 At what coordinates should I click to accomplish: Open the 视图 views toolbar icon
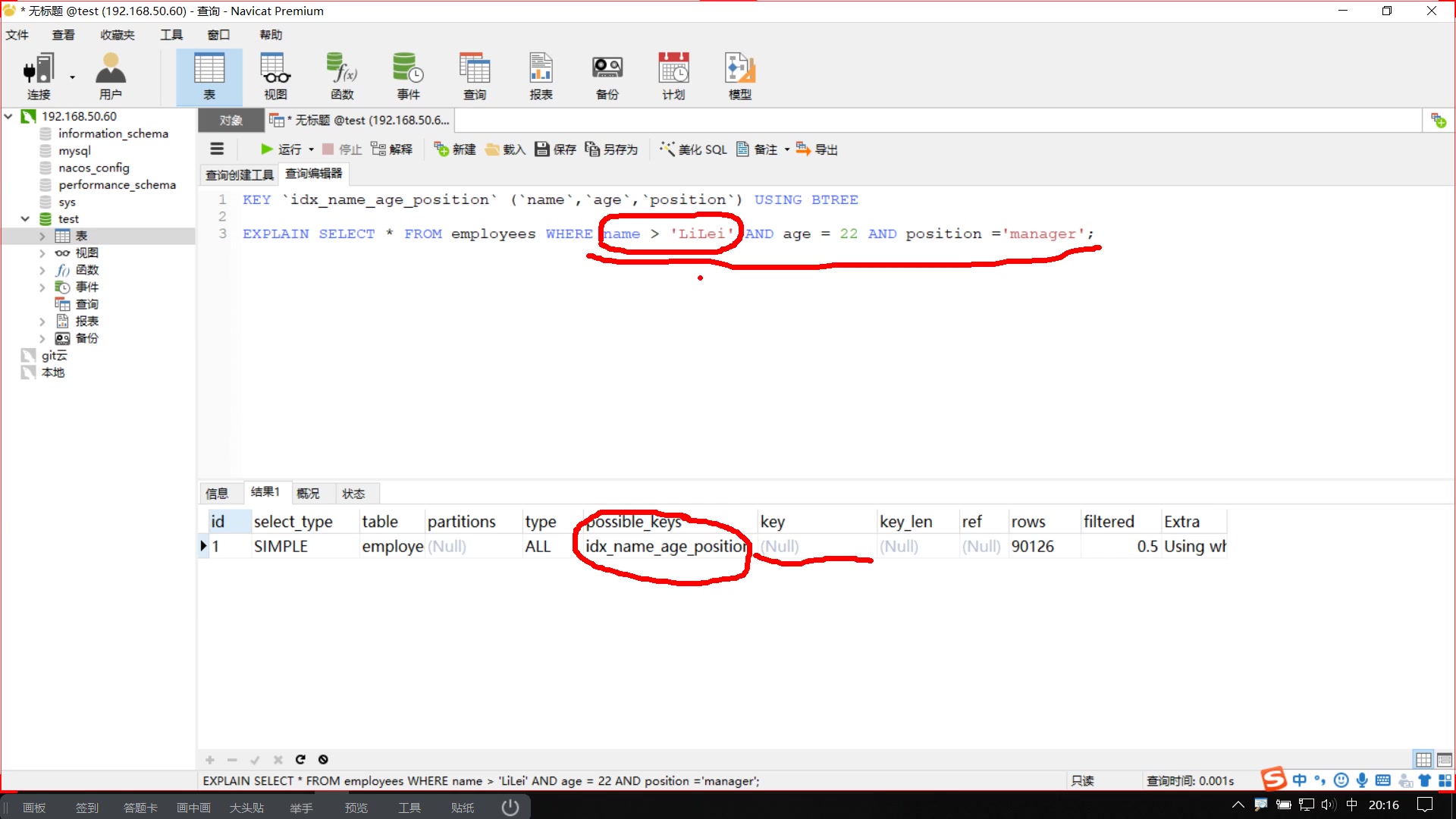tap(275, 77)
